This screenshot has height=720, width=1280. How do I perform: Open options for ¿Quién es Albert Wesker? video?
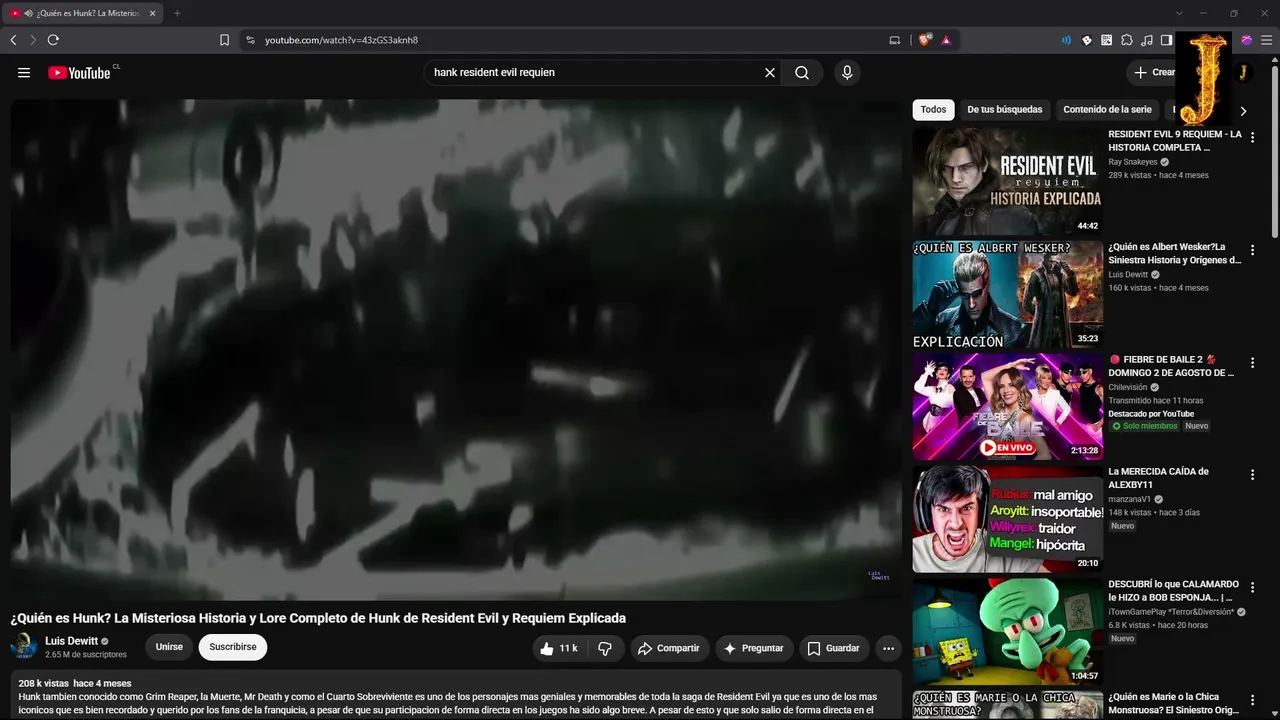tap(1252, 250)
